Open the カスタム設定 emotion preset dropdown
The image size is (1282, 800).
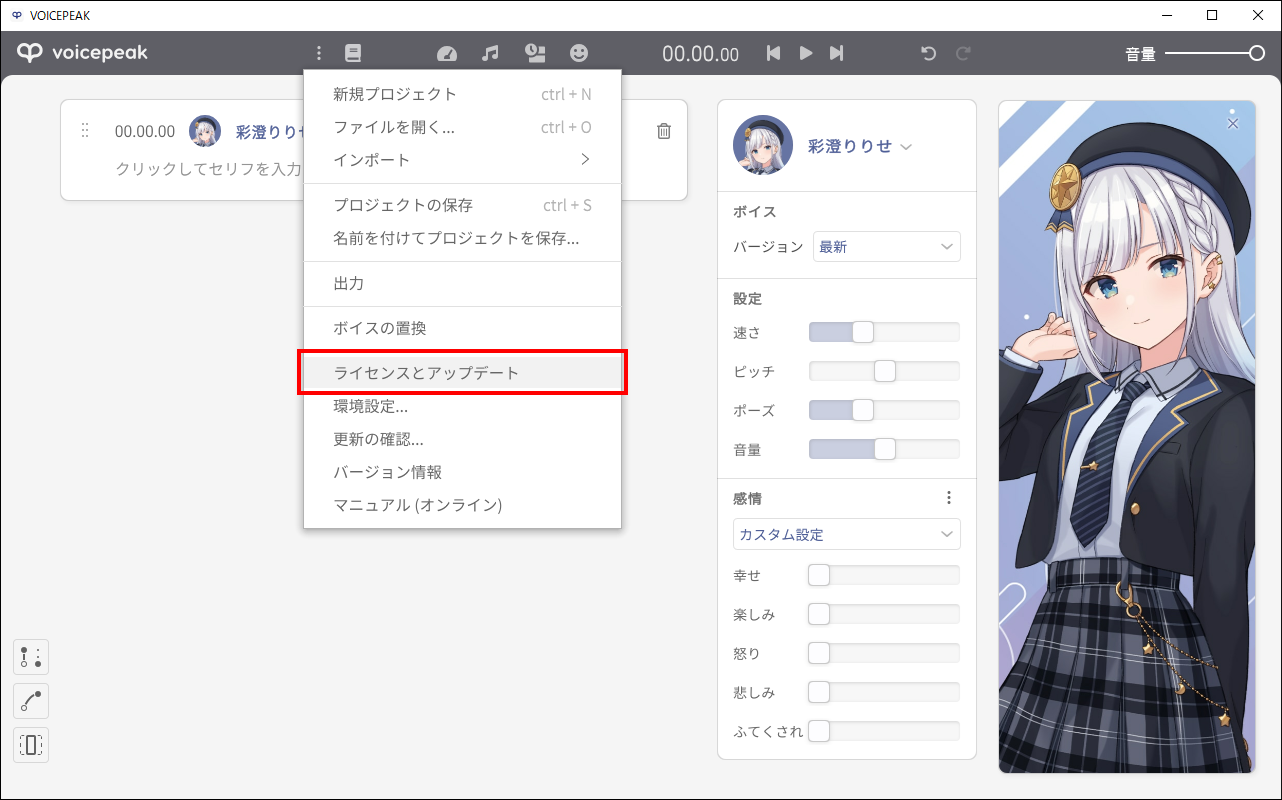(x=847, y=534)
